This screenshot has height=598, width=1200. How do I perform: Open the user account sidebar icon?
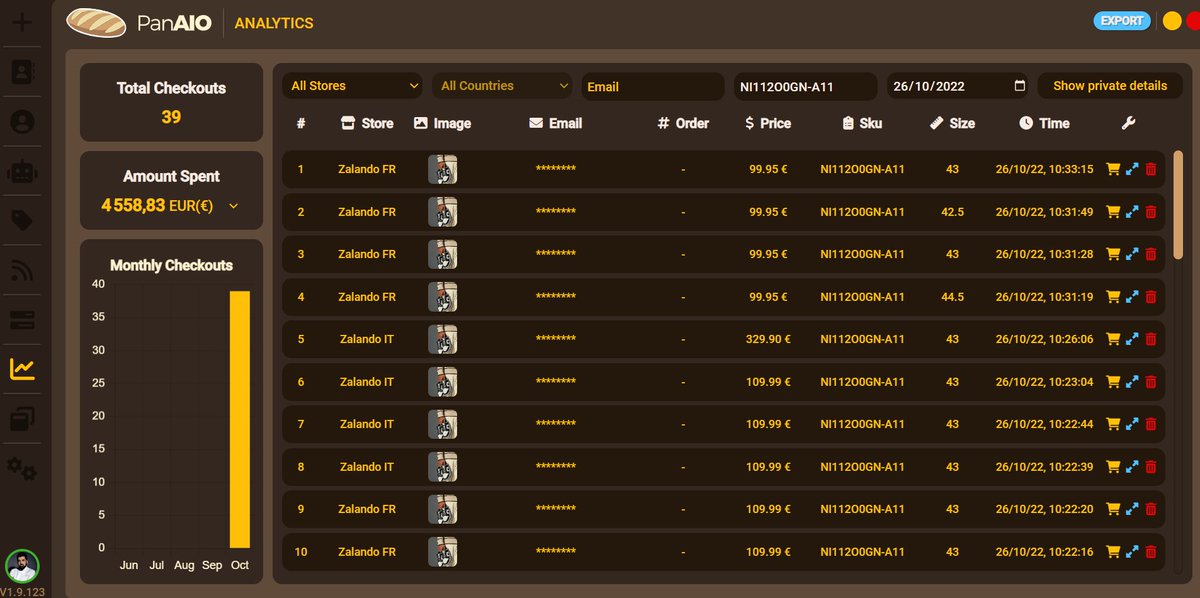22,121
